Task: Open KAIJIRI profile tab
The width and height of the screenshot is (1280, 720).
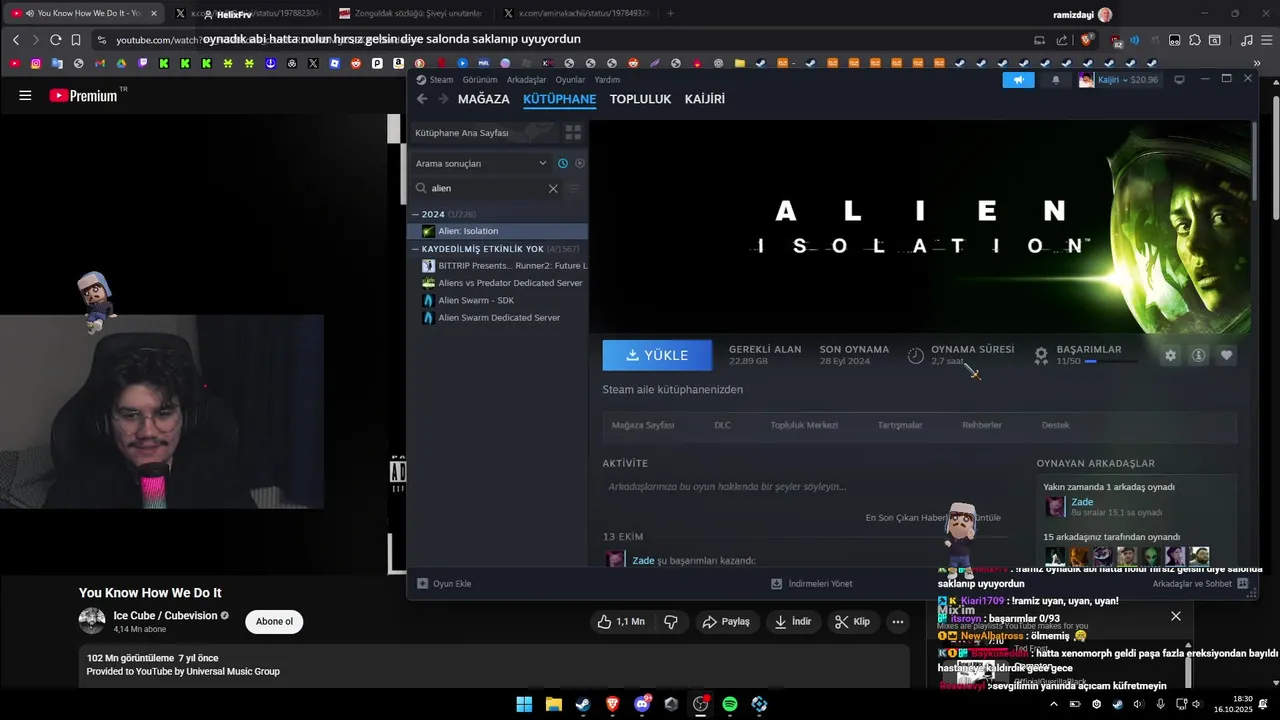Action: coord(705,99)
